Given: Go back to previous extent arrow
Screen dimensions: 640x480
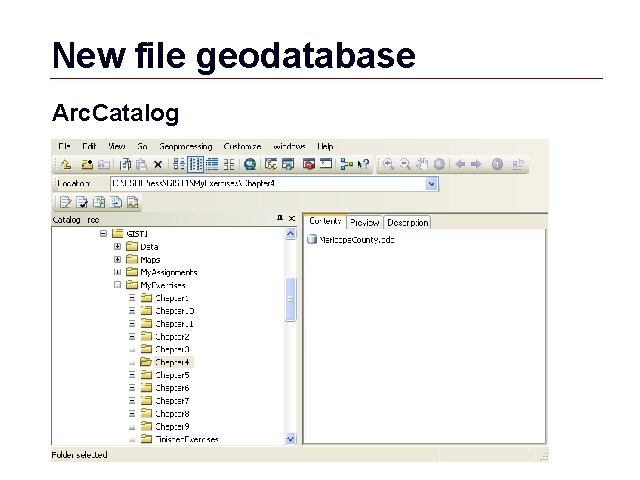Looking at the screenshot, I should (460, 164).
